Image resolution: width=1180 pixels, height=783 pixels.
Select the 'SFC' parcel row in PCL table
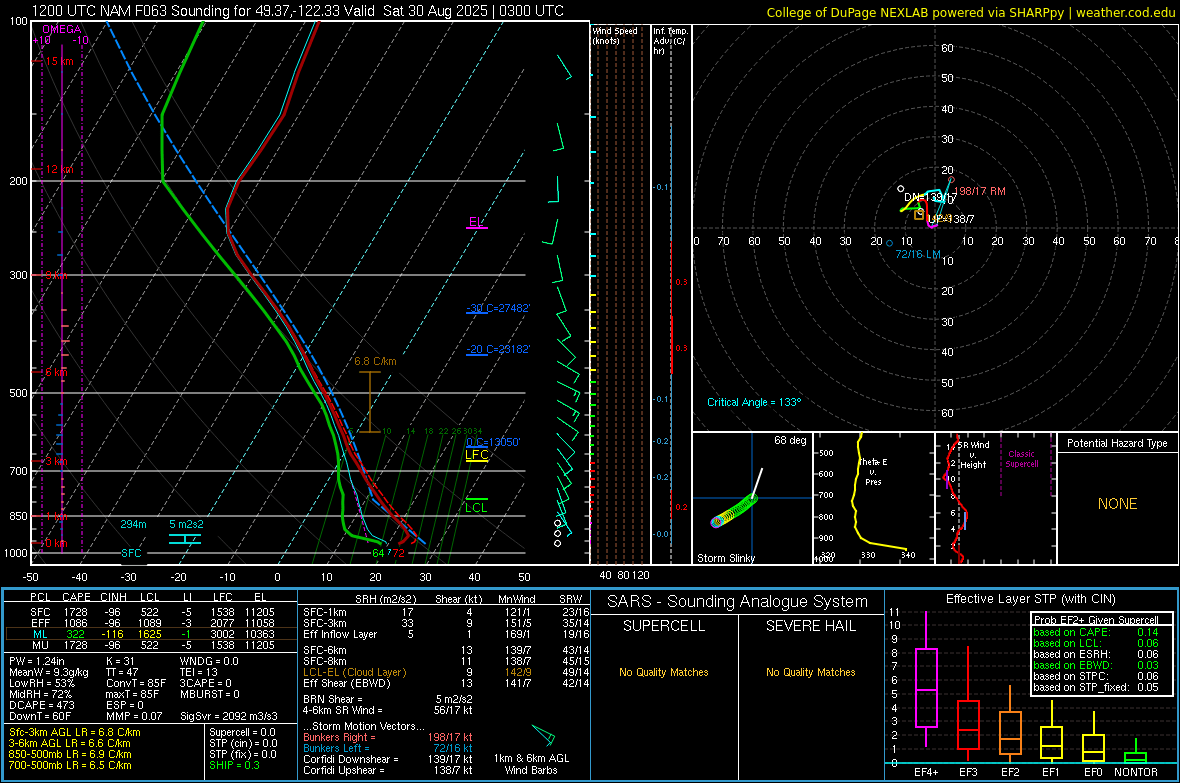(x=152, y=612)
